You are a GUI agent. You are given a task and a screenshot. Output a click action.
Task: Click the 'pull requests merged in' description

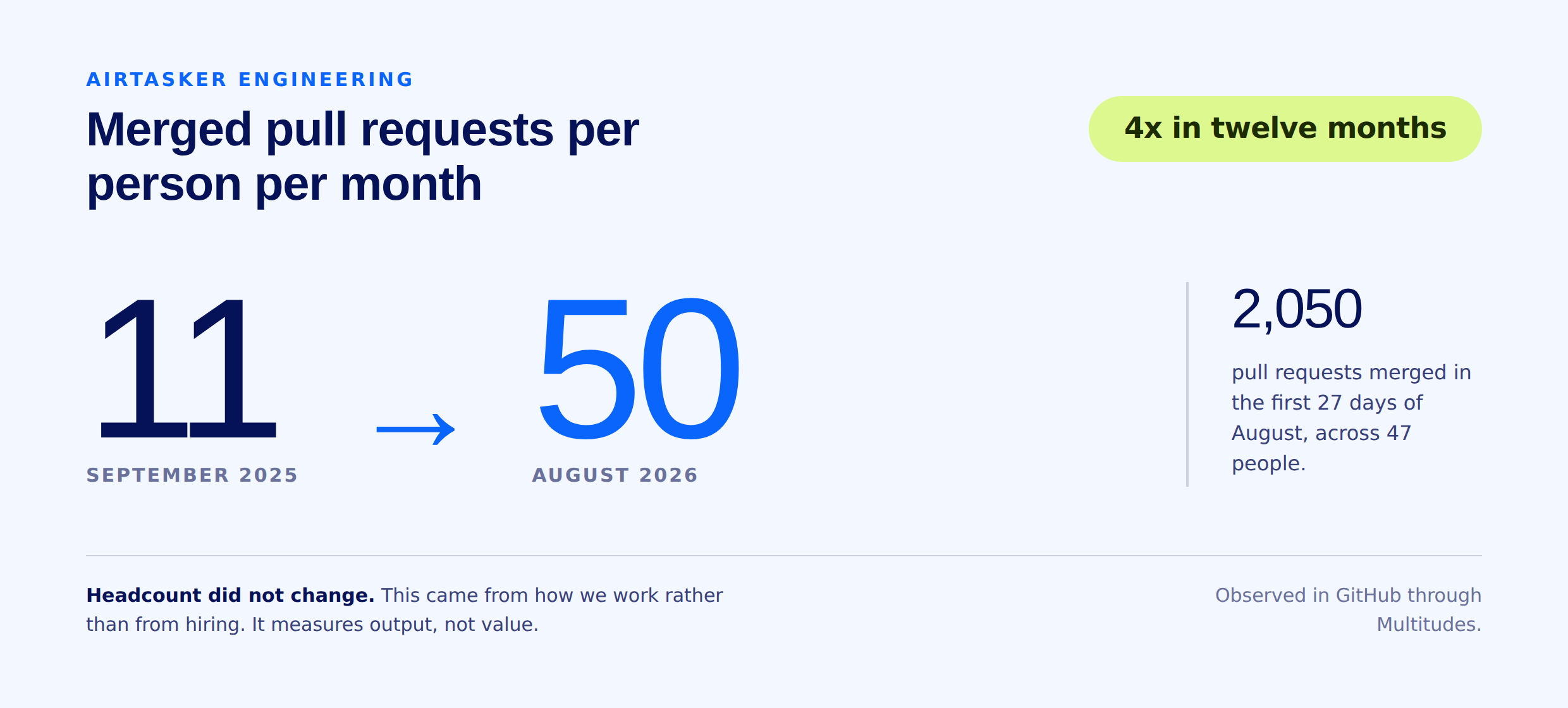(x=1351, y=372)
